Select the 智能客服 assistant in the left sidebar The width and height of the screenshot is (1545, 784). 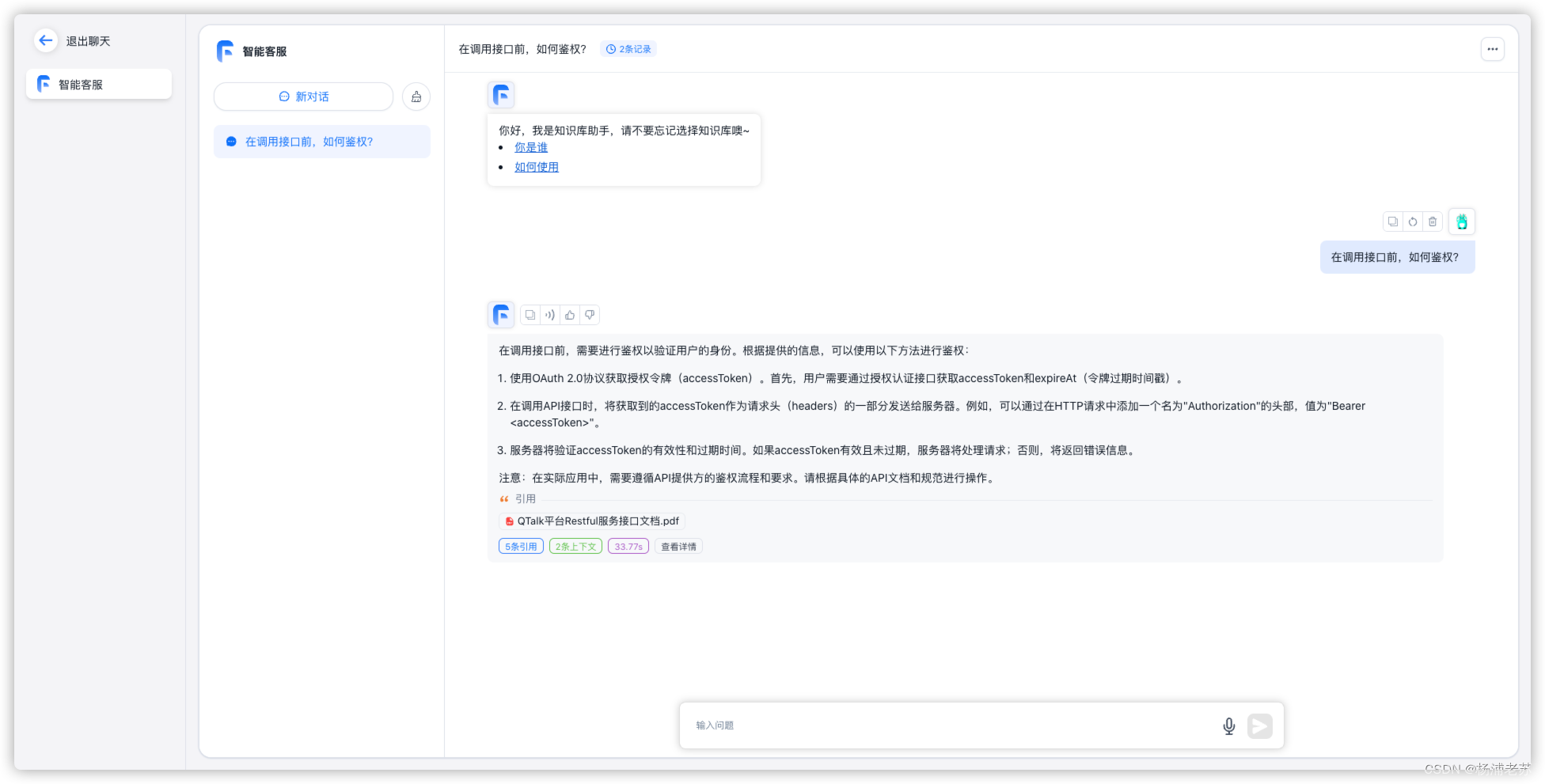[98, 83]
